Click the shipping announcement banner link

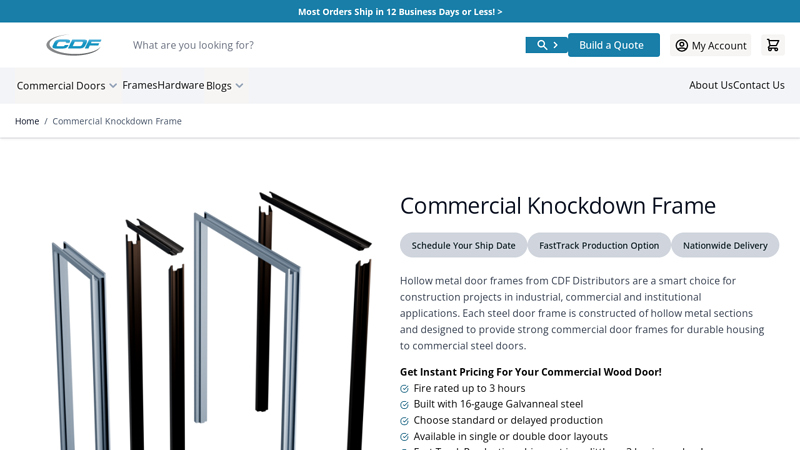[x=400, y=12]
